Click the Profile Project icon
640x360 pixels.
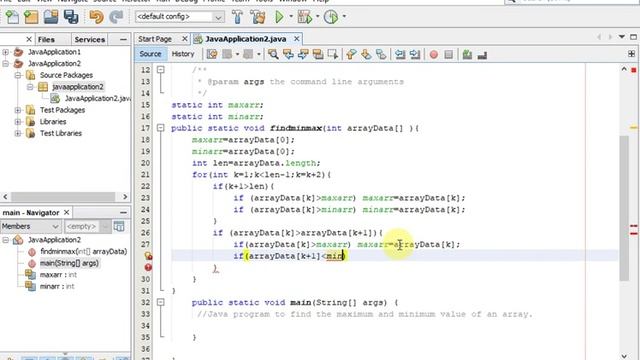coord(331,17)
